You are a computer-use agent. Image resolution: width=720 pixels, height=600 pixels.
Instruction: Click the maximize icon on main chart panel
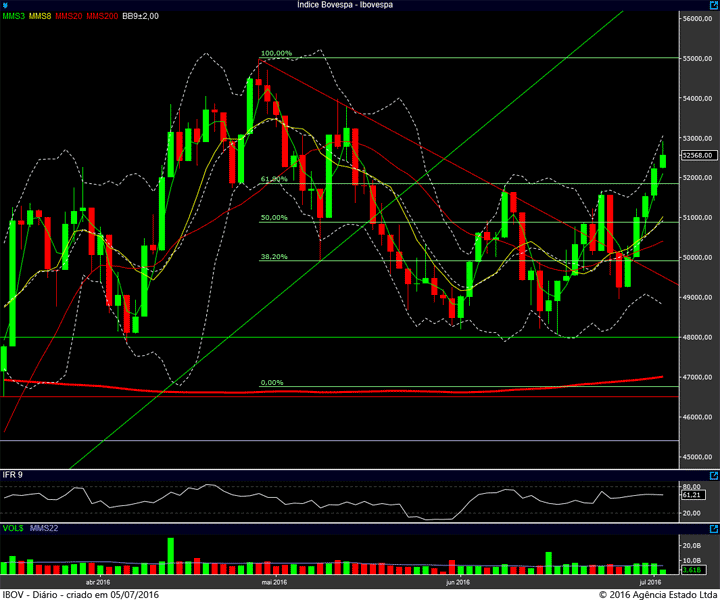[714, 5]
